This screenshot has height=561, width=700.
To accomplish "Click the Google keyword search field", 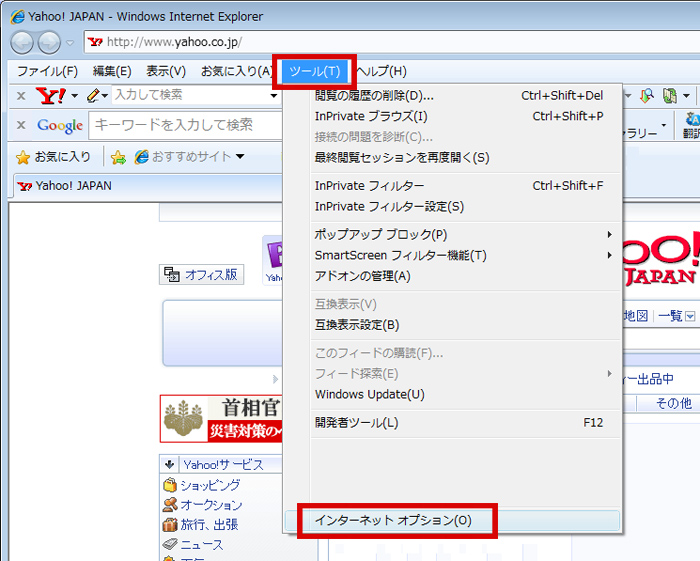I will (186, 125).
